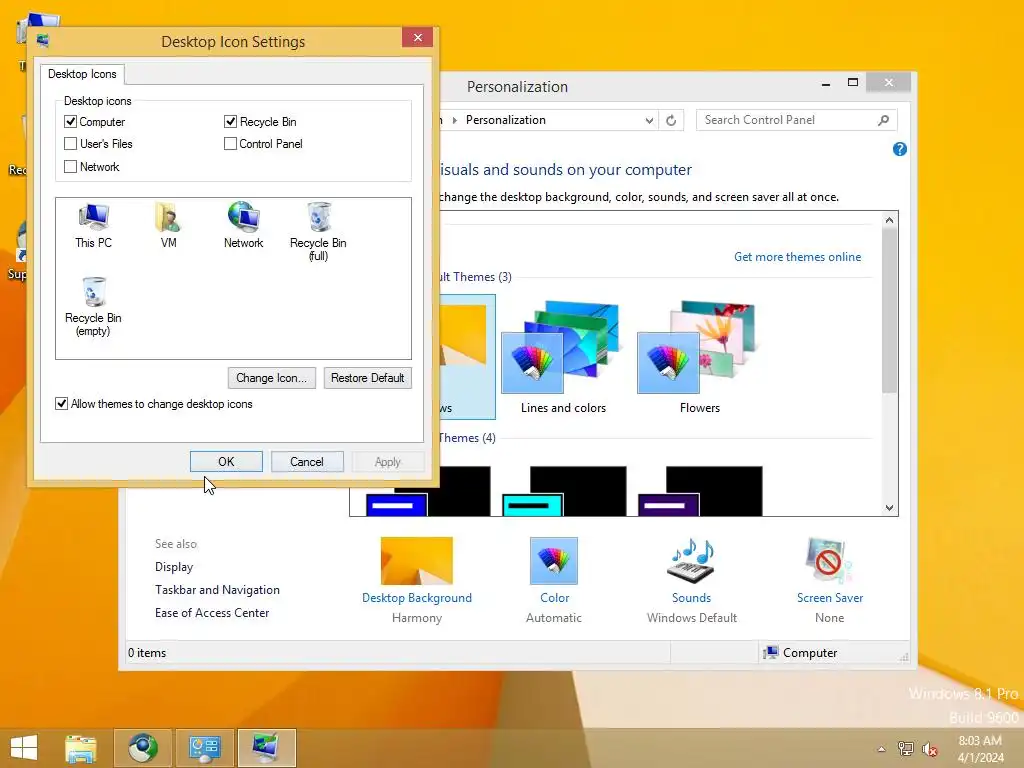1024x768 pixels.
Task: Open Taskbar and Navigation link
Action: tap(217, 590)
